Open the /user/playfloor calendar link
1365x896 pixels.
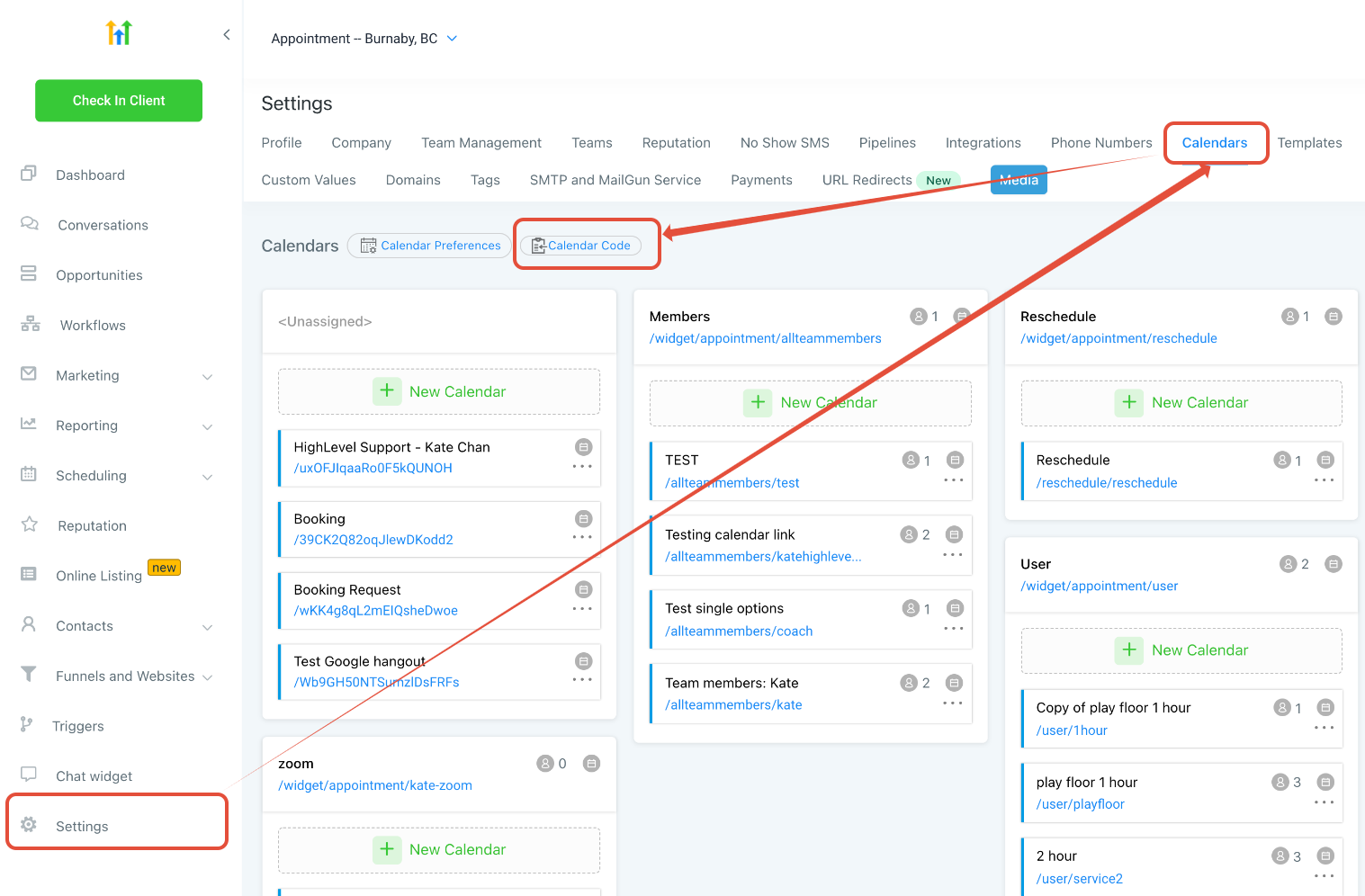point(1081,804)
